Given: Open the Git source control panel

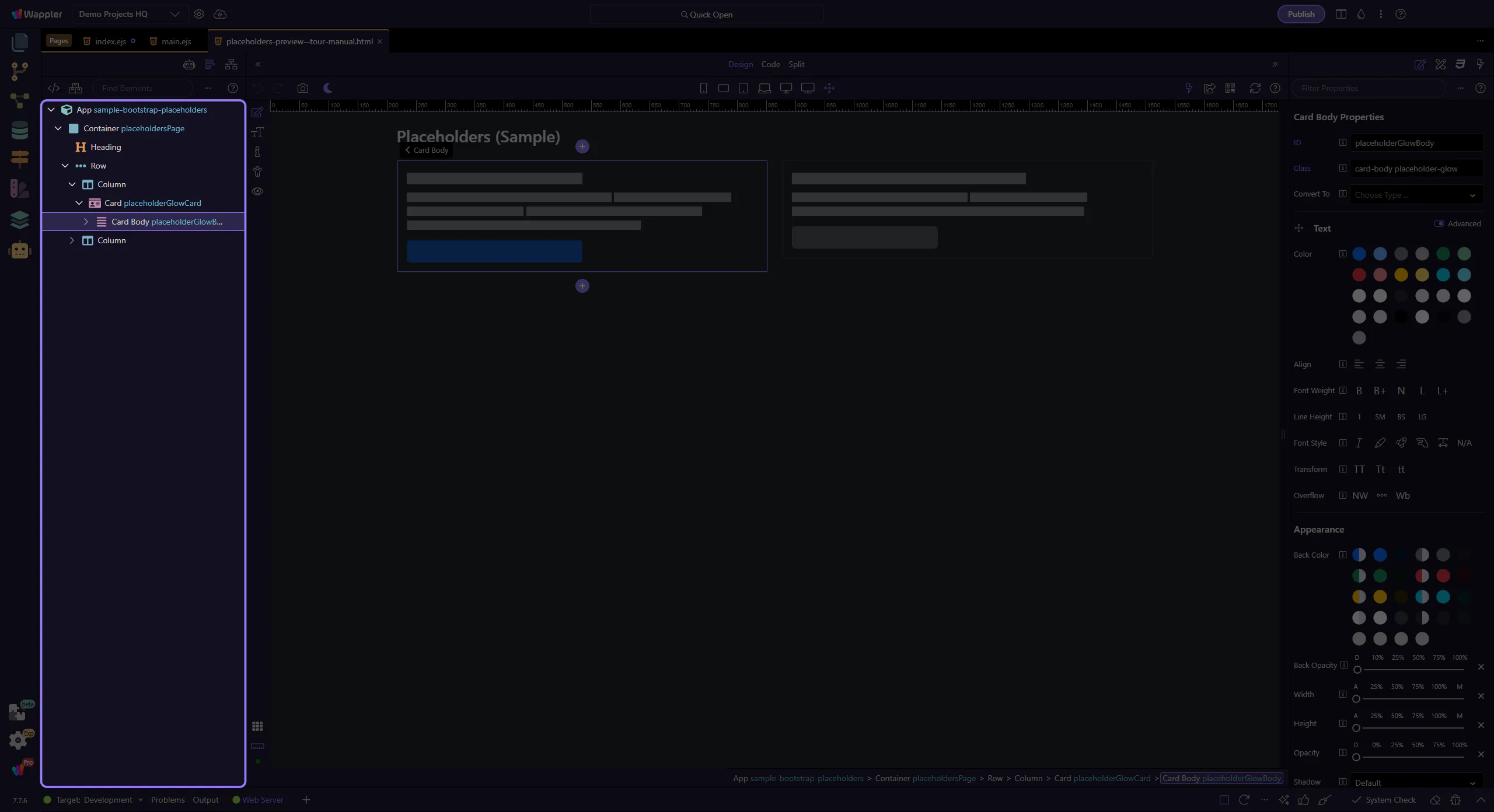Looking at the screenshot, I should [x=19, y=71].
